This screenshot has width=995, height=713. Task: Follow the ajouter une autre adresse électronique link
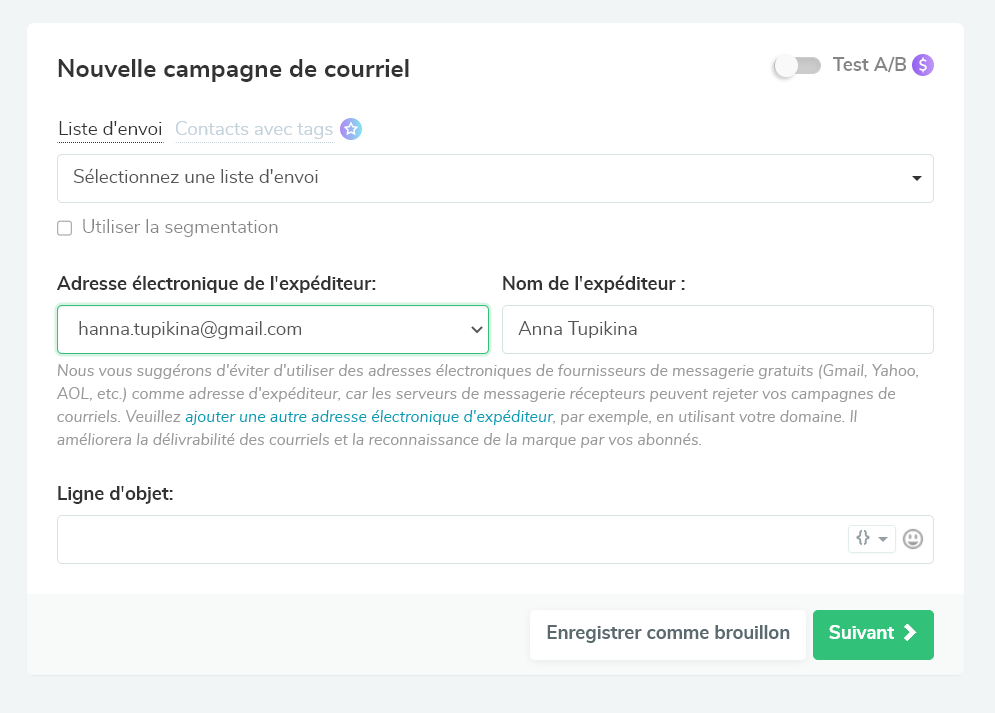[368, 416]
